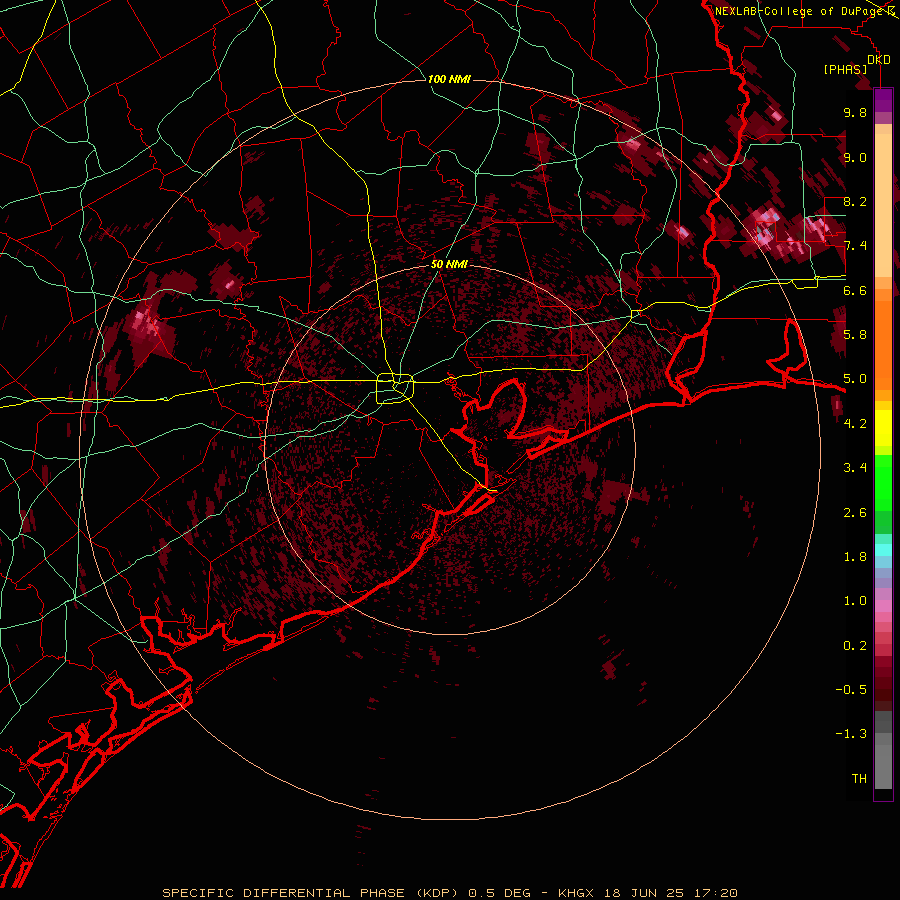Pick the pink segment near 1.0 on the color bar
900x900 pixels.
click(x=883, y=606)
